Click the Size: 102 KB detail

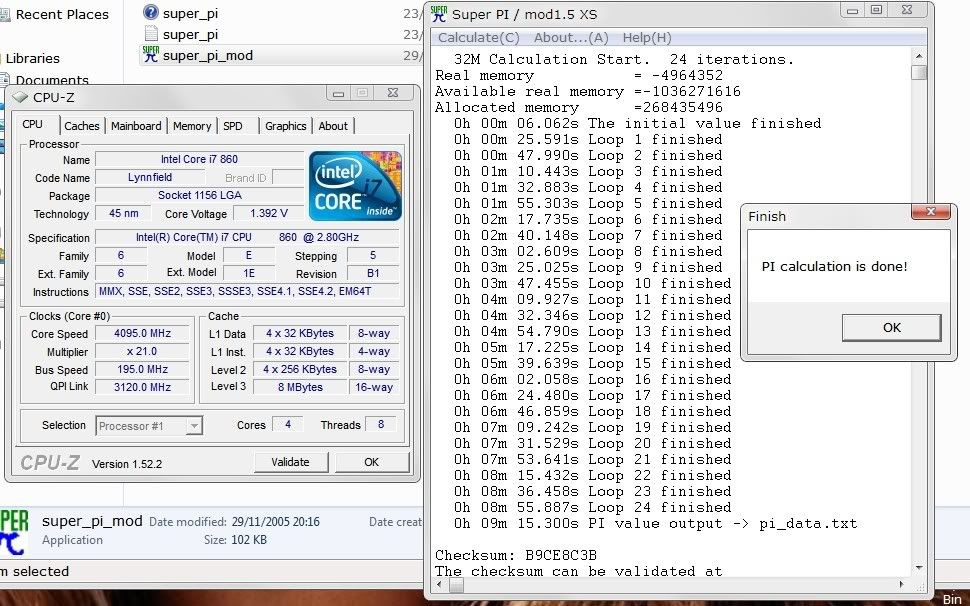(x=235, y=540)
